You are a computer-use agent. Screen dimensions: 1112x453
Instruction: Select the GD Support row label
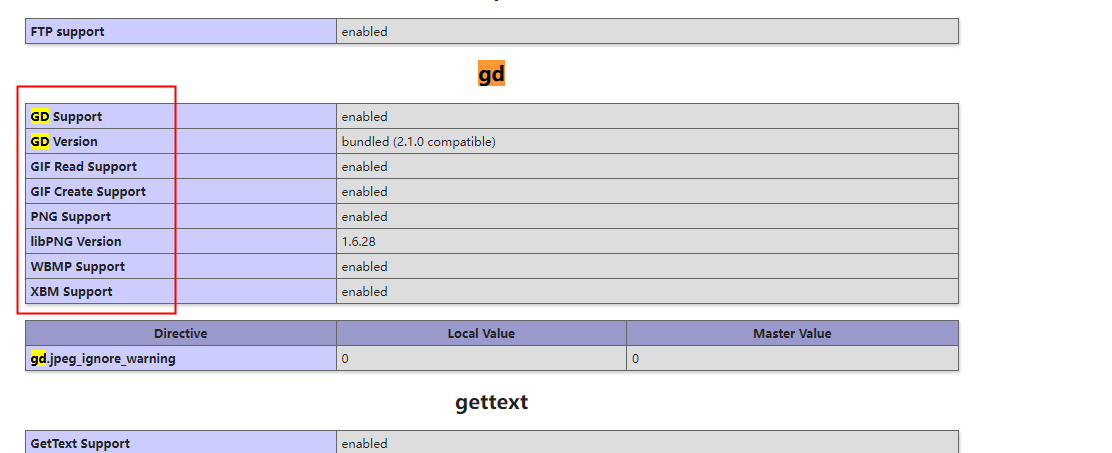tap(66, 117)
